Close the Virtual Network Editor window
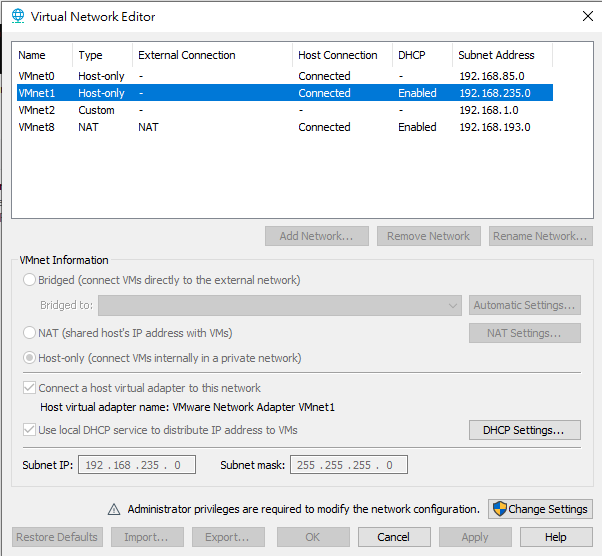The height and width of the screenshot is (556, 602). 585,16
